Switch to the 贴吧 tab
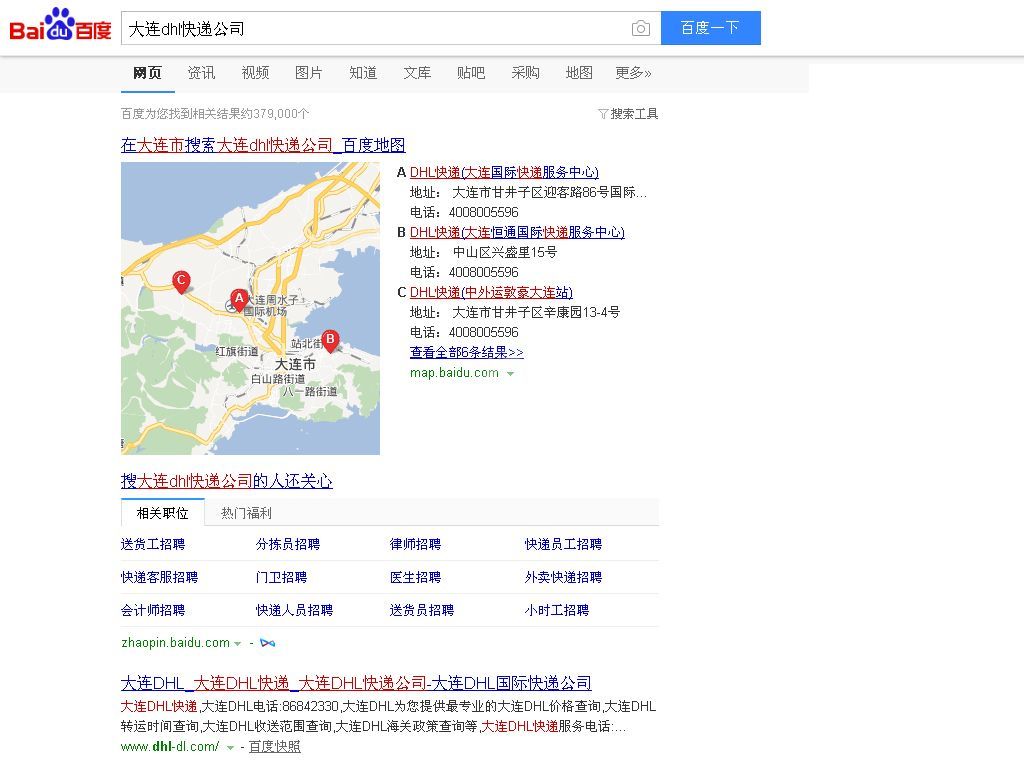The image size is (1024, 768). [471, 72]
